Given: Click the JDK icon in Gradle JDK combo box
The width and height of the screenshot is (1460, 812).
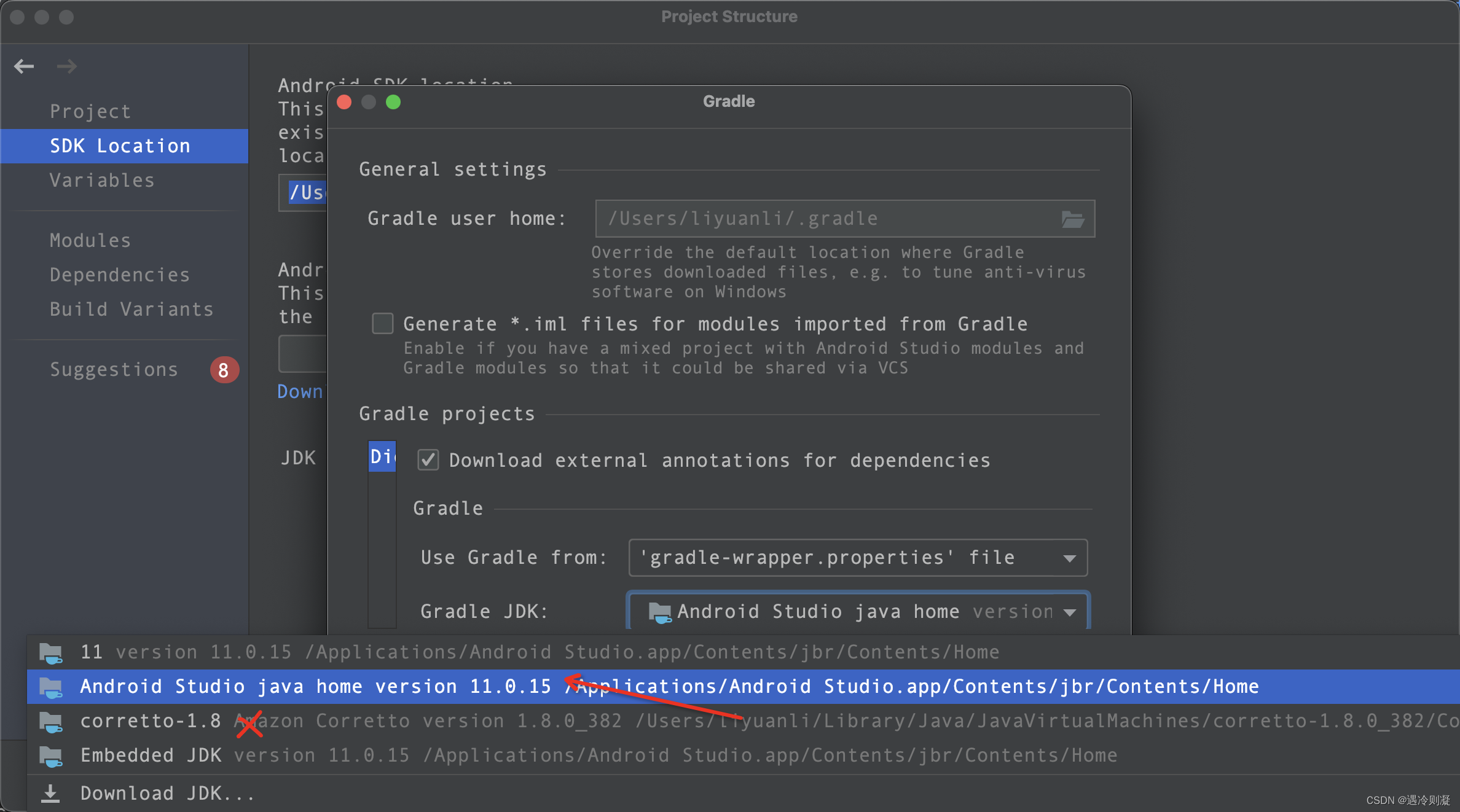Looking at the screenshot, I should tap(661, 612).
